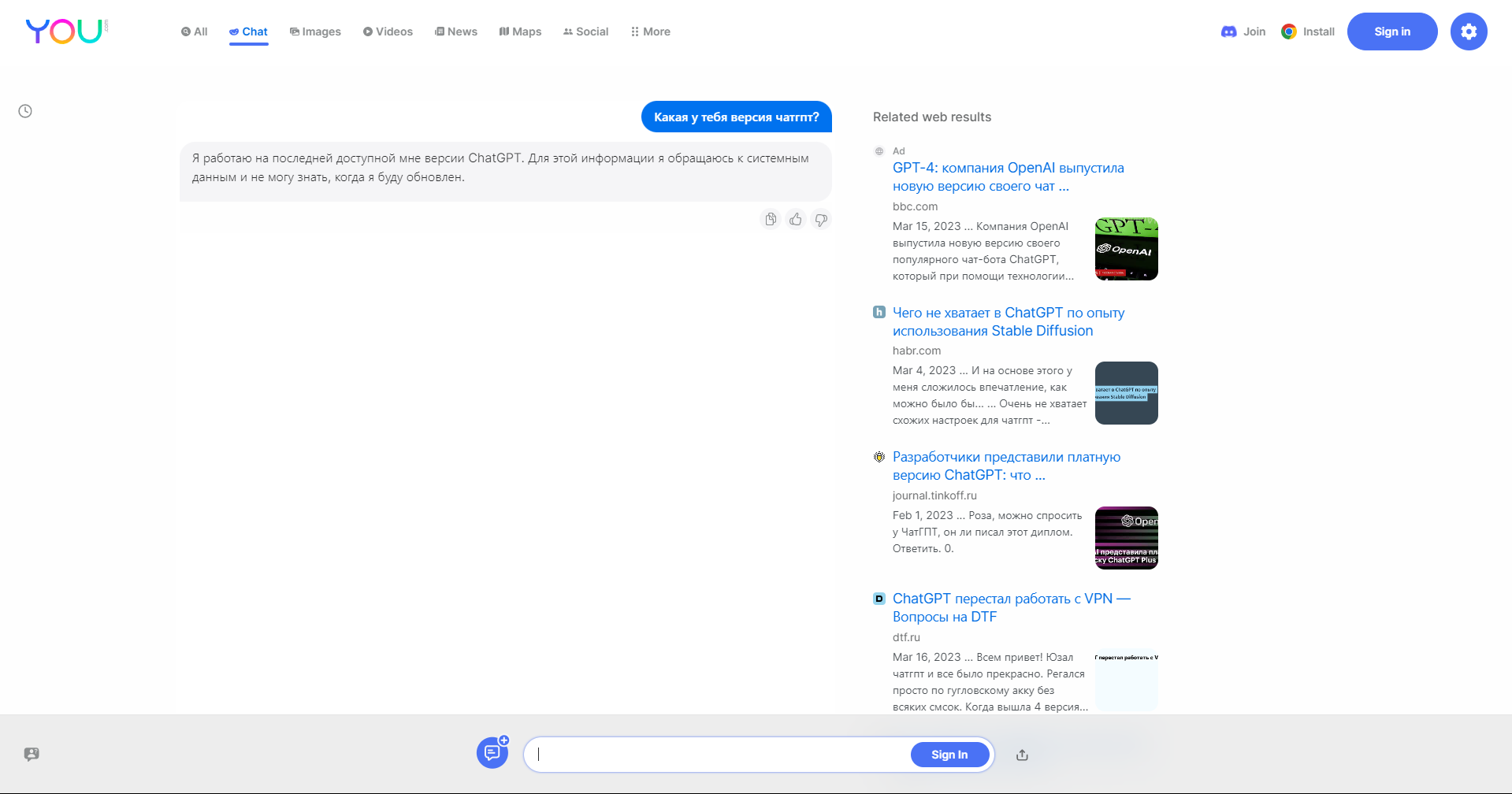Click the 'journal.tinkoff.ru' source text

click(x=934, y=495)
